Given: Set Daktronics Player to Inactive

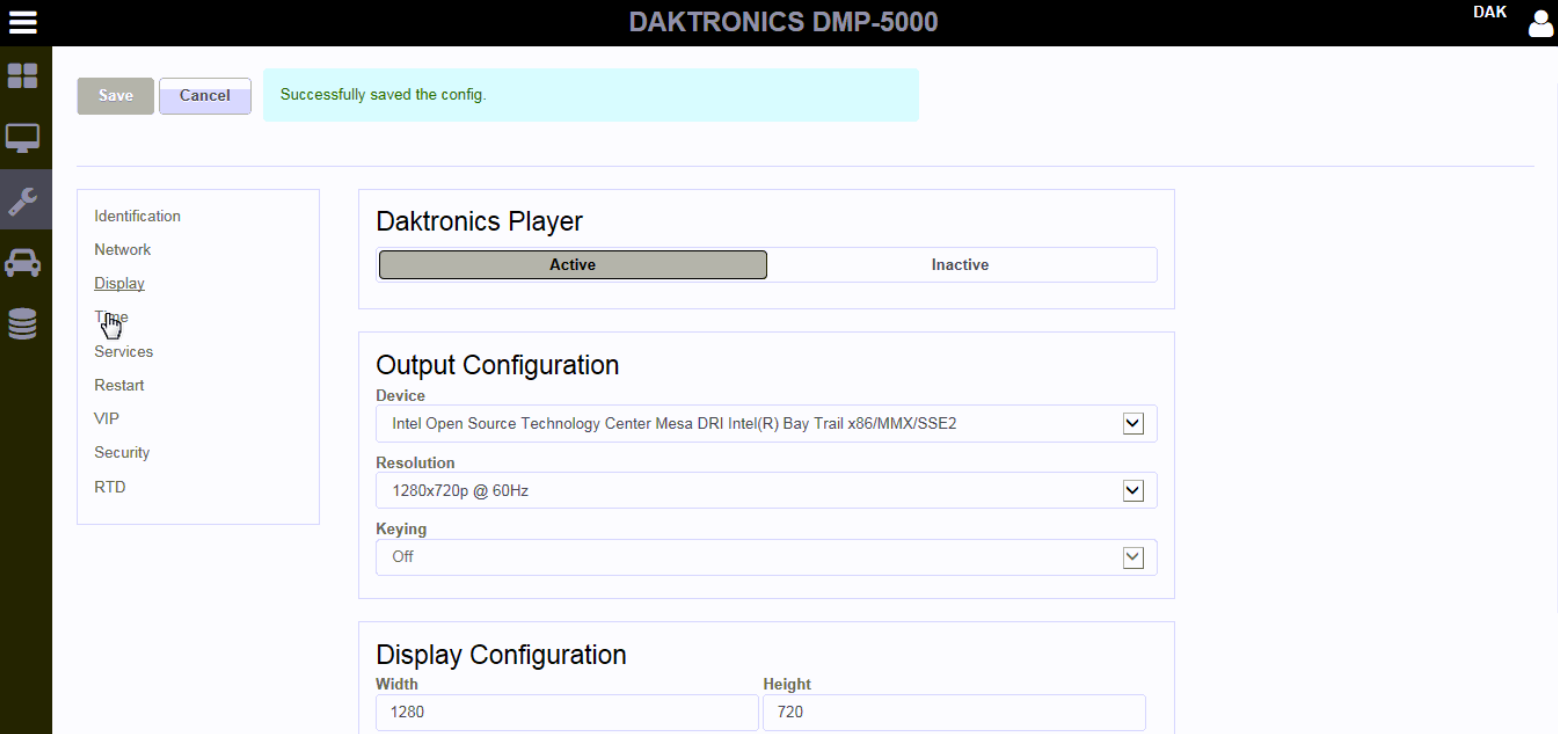Looking at the screenshot, I should (959, 264).
